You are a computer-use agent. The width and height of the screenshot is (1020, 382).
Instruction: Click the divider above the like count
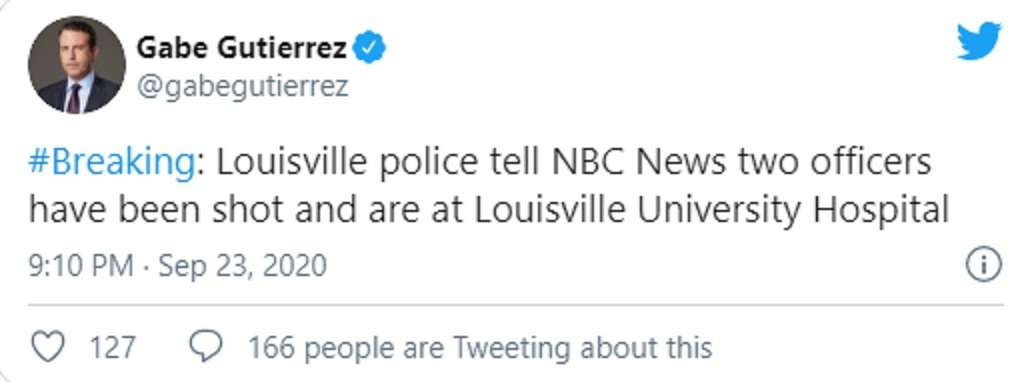pos(515,305)
